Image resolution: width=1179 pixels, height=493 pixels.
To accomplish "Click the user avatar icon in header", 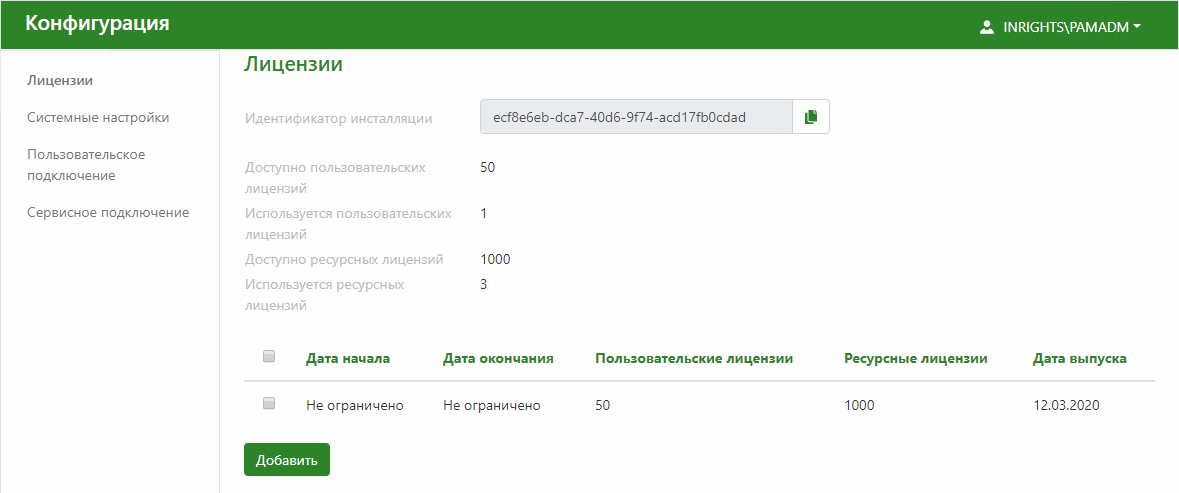I will (x=986, y=28).
